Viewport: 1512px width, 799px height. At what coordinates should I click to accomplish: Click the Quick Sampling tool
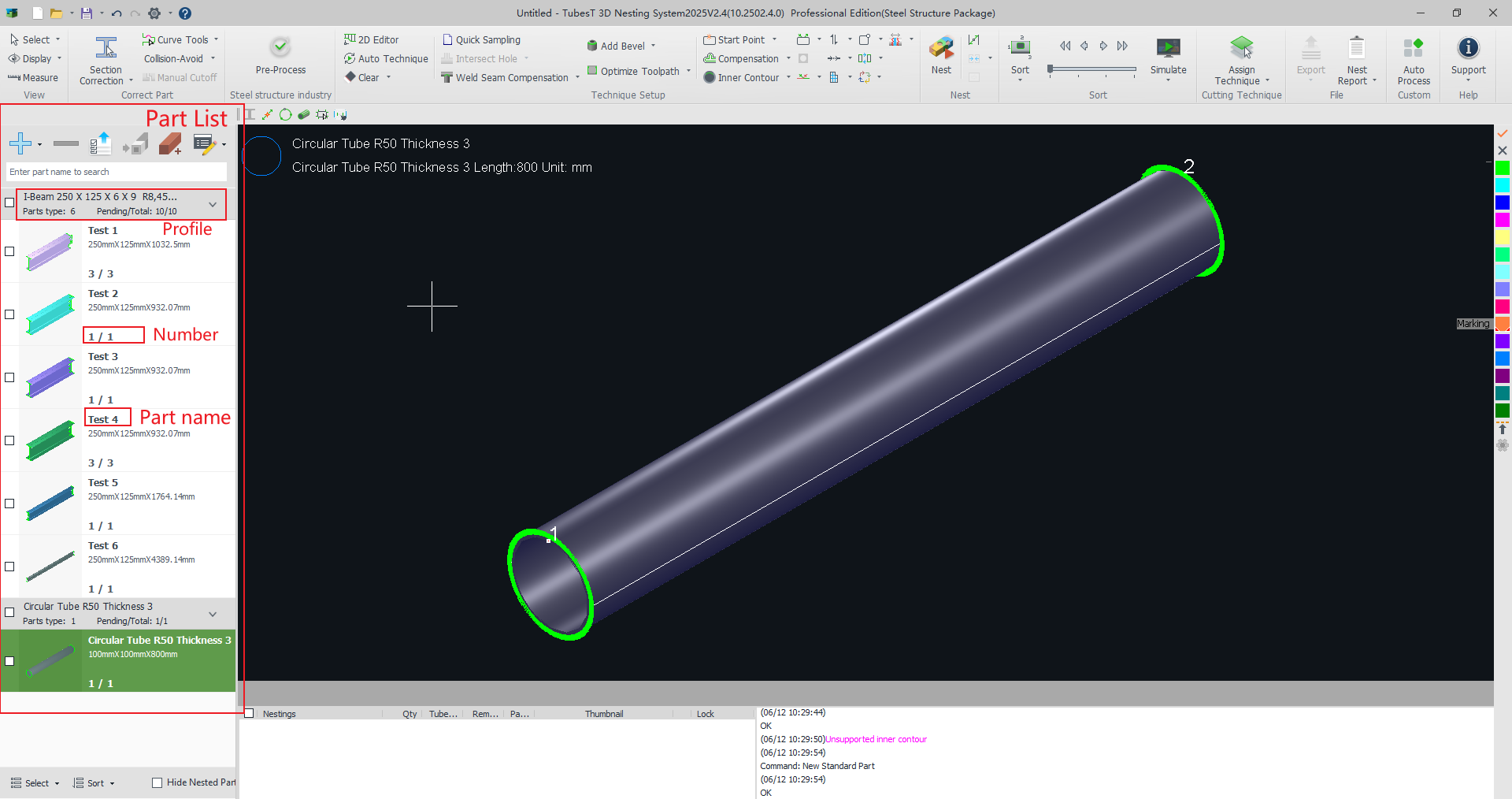(481, 39)
